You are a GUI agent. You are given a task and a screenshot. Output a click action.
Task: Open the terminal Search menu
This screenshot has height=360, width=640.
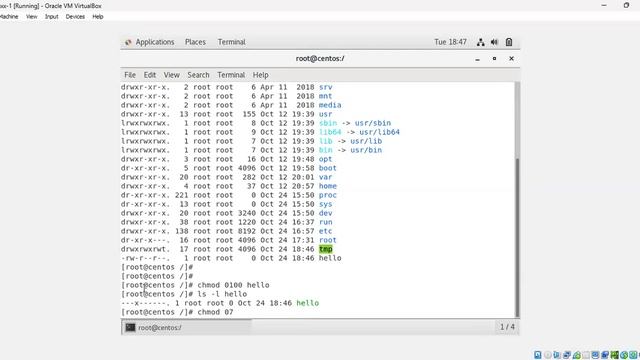coord(198,75)
